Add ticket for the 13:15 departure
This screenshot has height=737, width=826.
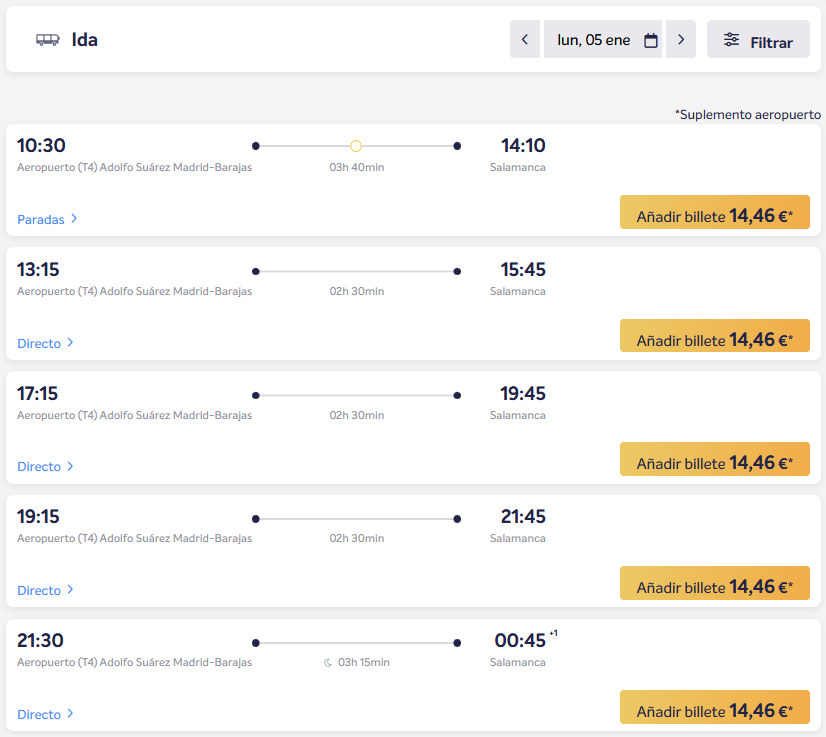pos(714,337)
